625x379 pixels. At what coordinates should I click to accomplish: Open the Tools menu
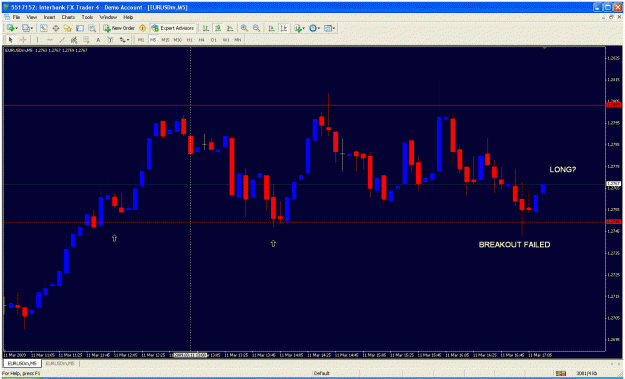pyautogui.click(x=87, y=17)
